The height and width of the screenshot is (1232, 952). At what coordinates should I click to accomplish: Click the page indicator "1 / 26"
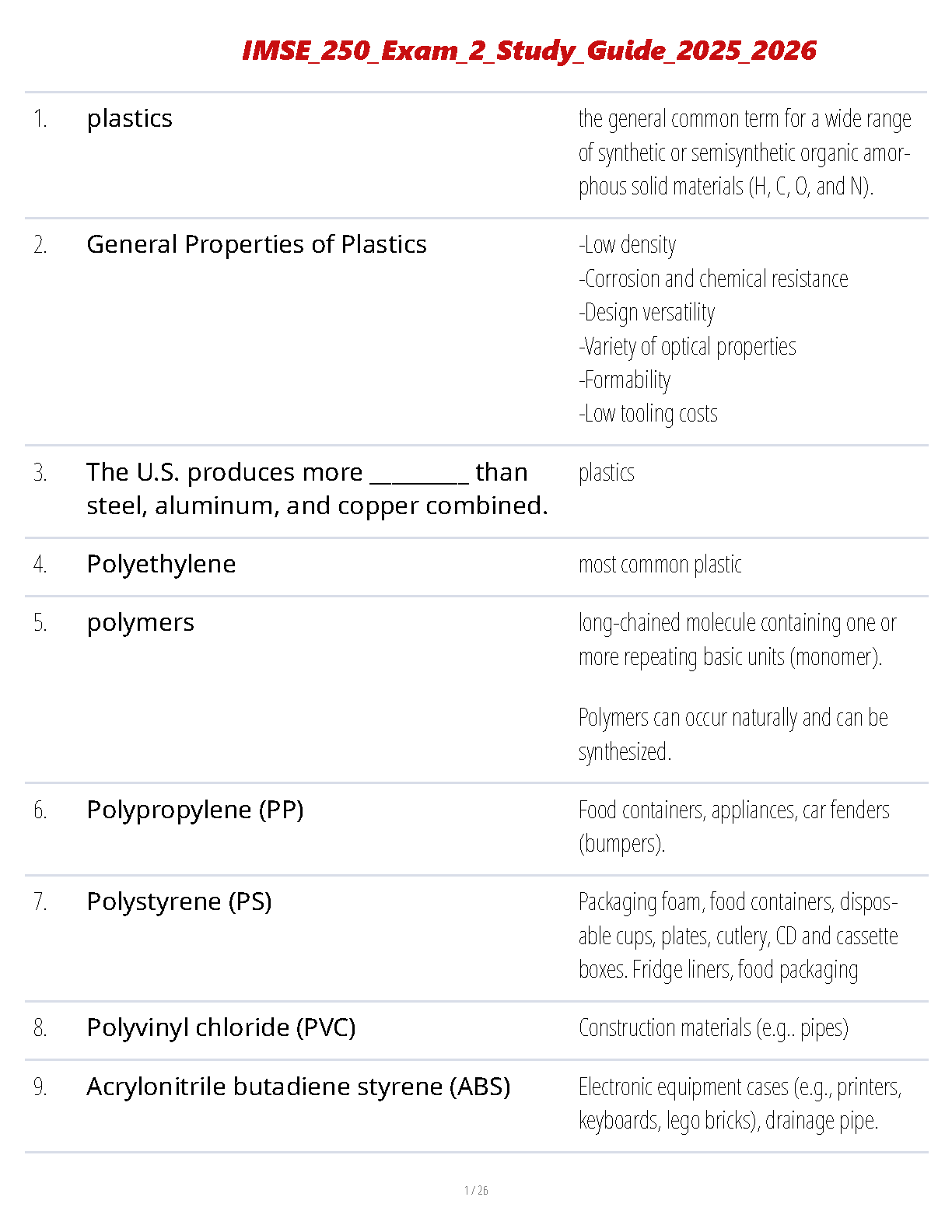pyautogui.click(x=476, y=1190)
